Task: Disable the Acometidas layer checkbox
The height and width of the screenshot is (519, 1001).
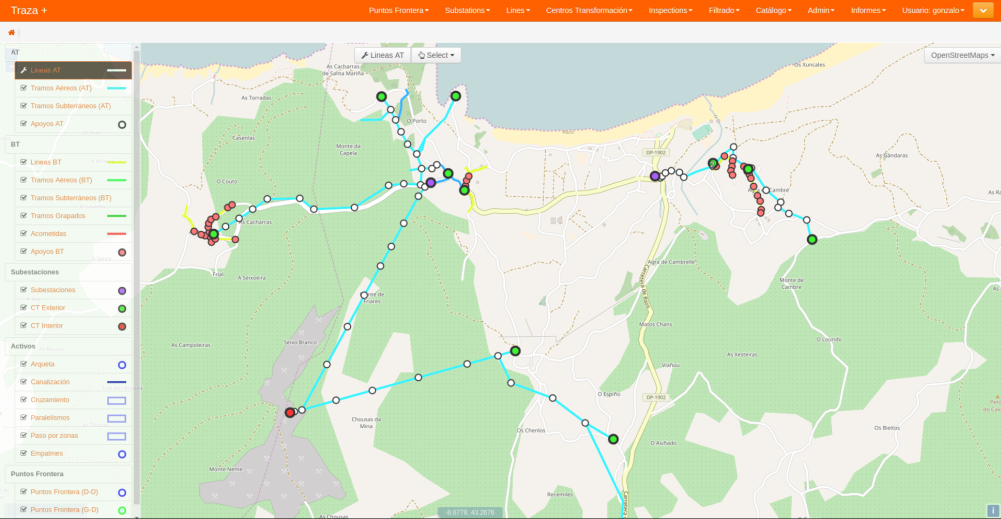Action: (24, 234)
